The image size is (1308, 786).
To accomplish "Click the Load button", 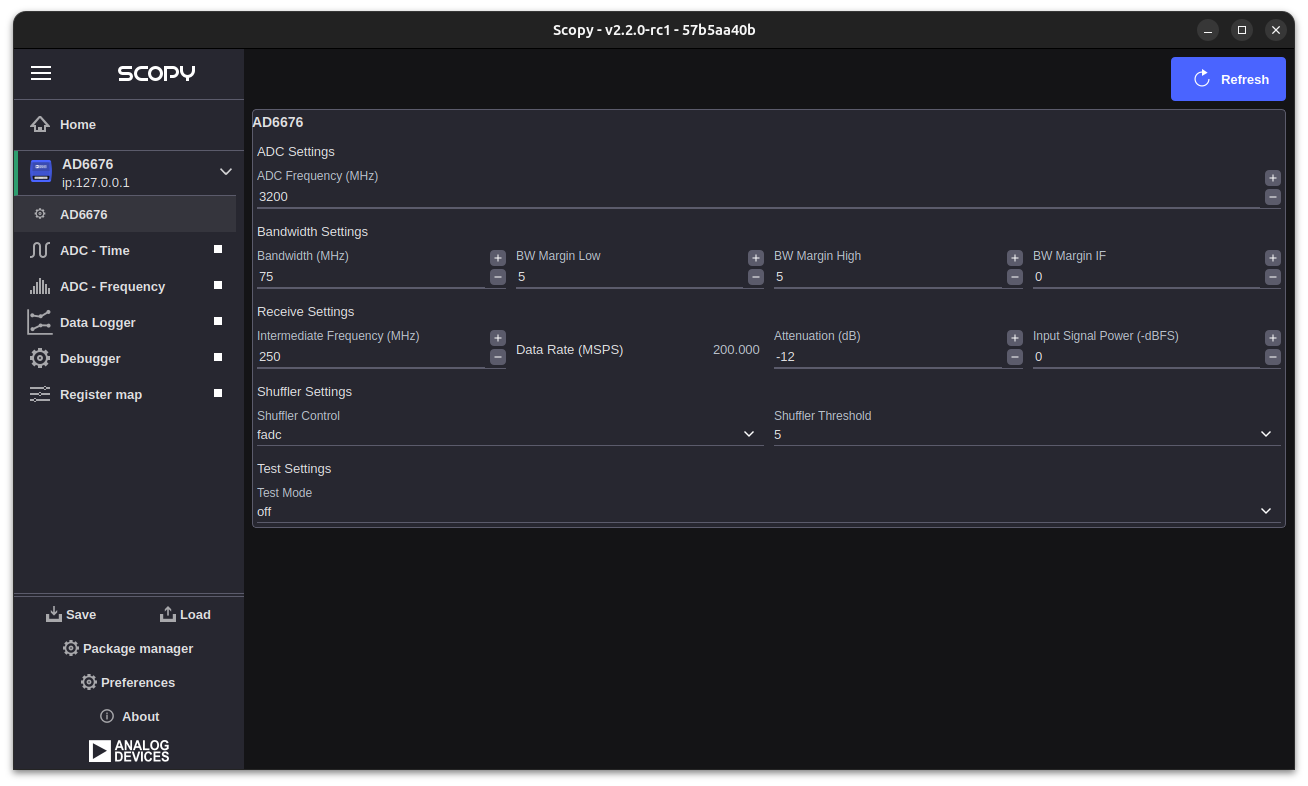I will pyautogui.click(x=186, y=614).
